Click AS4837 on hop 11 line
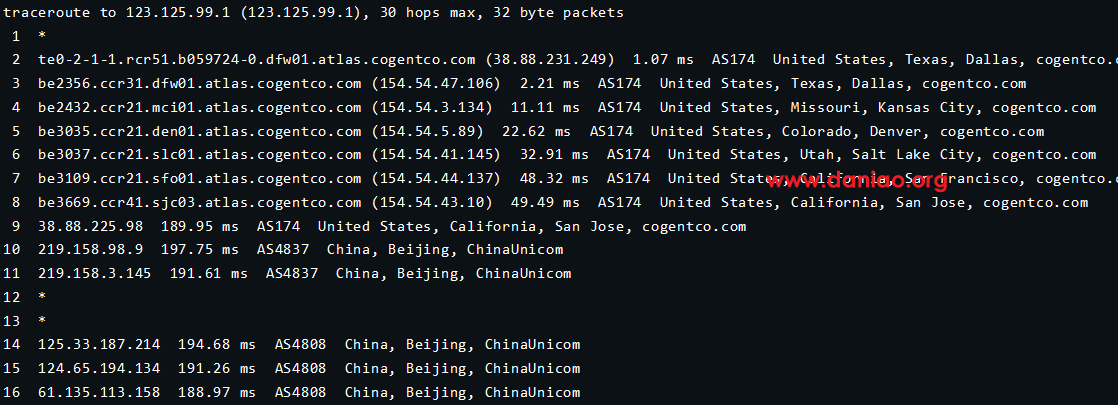This screenshot has height=405, width=1118. (292, 274)
